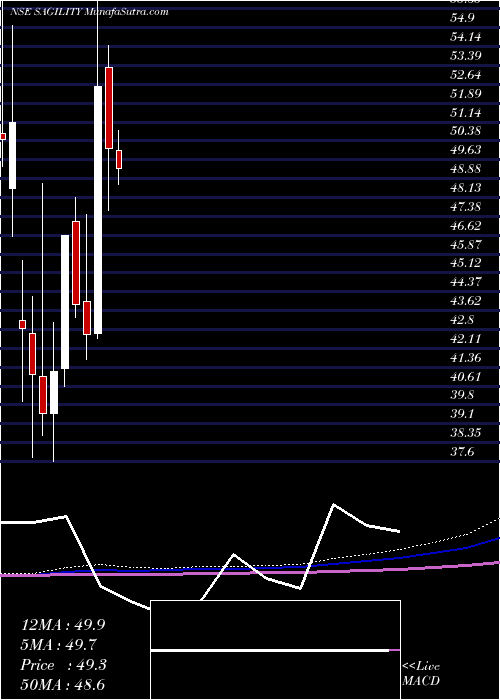Click the 41.36 price axis label
Viewport: 500px width, 700px height.
(x=466, y=358)
